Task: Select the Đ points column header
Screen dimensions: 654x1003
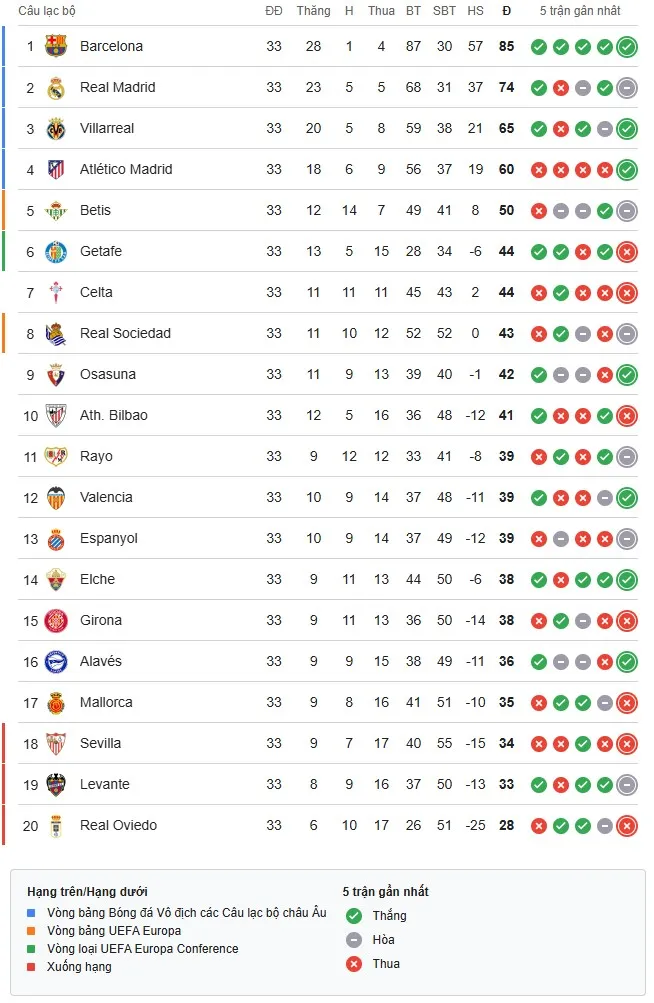Action: pyautogui.click(x=506, y=11)
